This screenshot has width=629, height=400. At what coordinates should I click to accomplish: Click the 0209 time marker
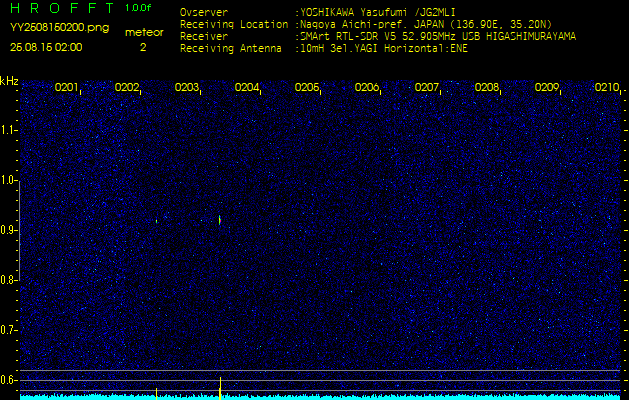[x=547, y=87]
